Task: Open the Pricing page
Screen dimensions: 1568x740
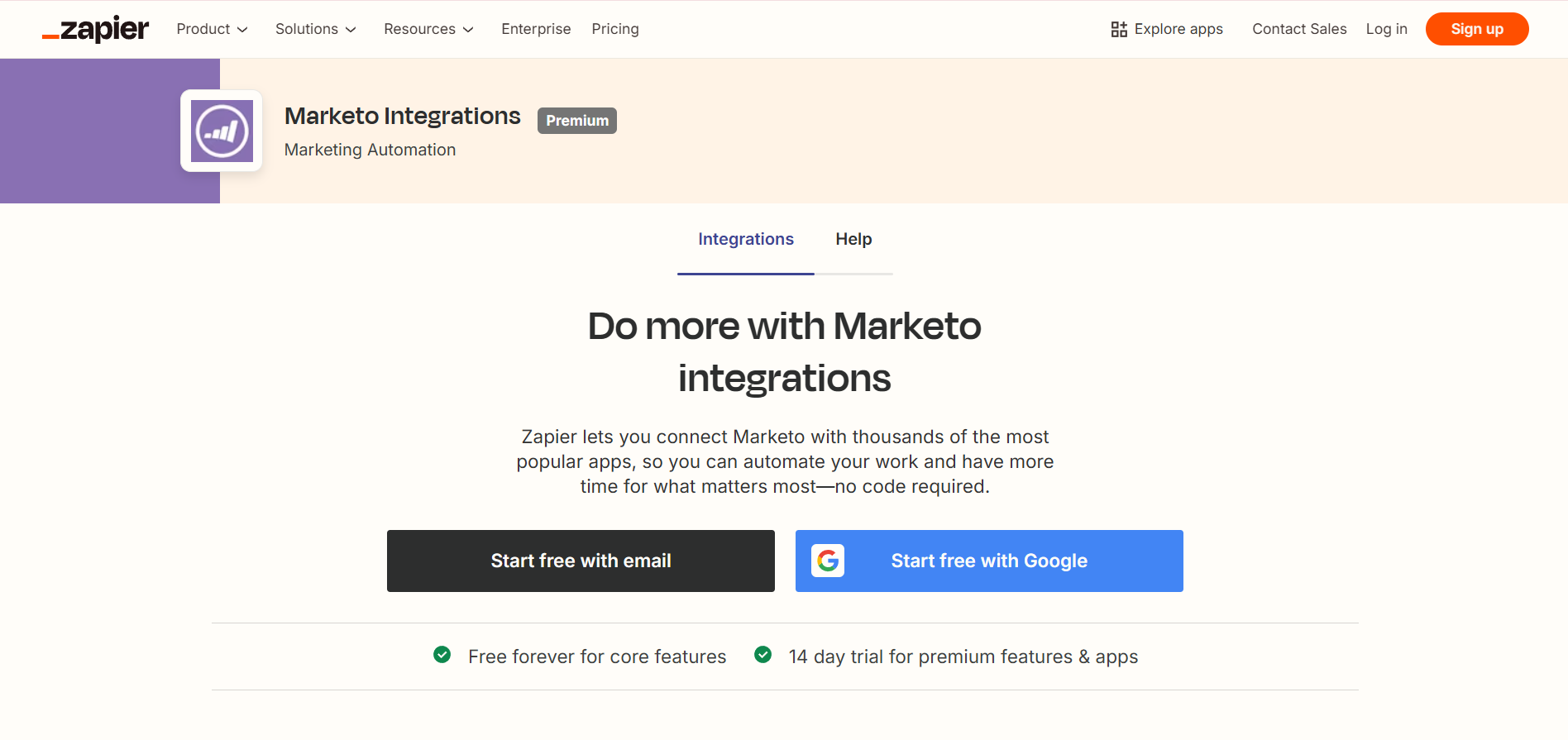Action: click(x=615, y=29)
